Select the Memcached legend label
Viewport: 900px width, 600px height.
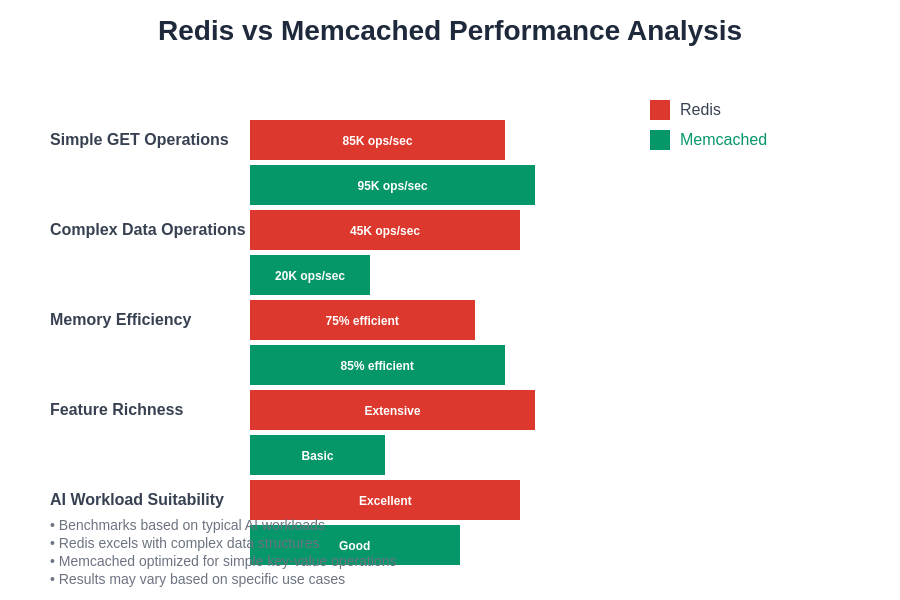(x=723, y=140)
